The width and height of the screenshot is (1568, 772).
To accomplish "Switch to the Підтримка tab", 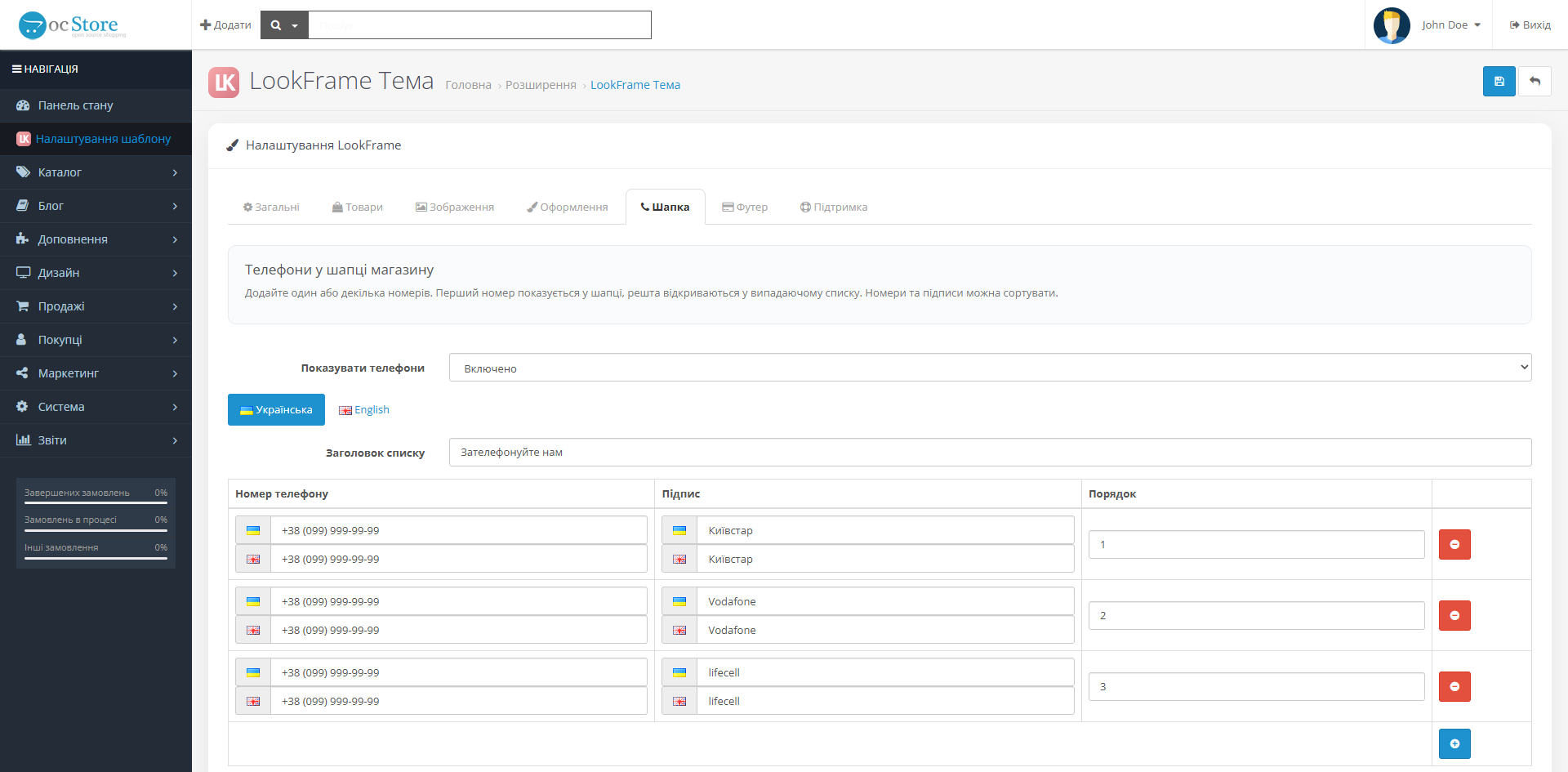I will (834, 208).
